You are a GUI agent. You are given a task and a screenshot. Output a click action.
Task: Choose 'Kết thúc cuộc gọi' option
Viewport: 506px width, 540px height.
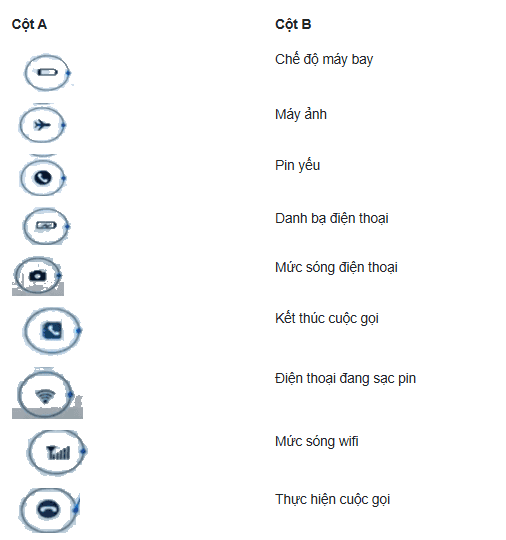click(x=327, y=318)
